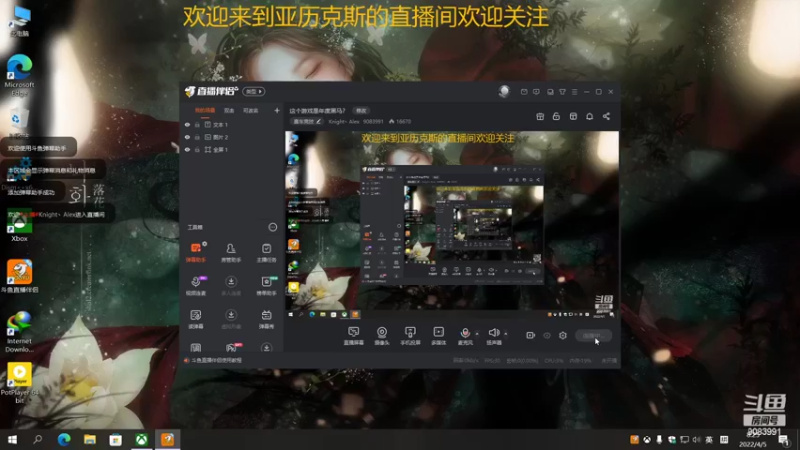The height and width of the screenshot is (450, 800).
Task: Open the 榜单助手 tool with new badge
Action: point(266,286)
